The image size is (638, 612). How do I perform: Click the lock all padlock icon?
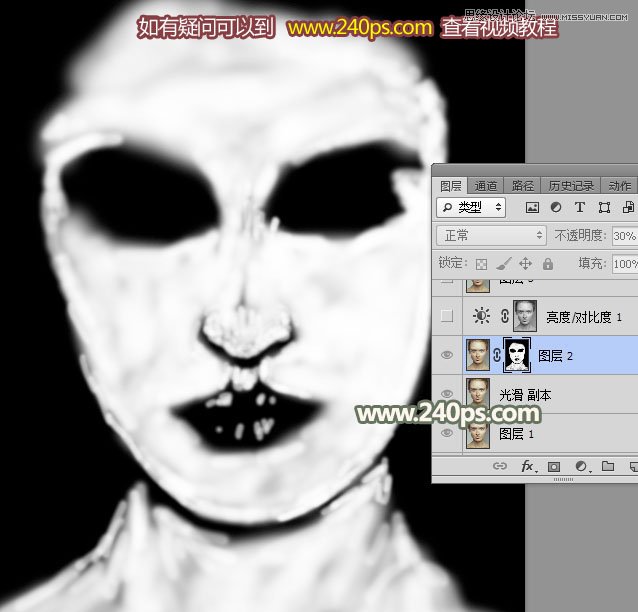tap(548, 264)
